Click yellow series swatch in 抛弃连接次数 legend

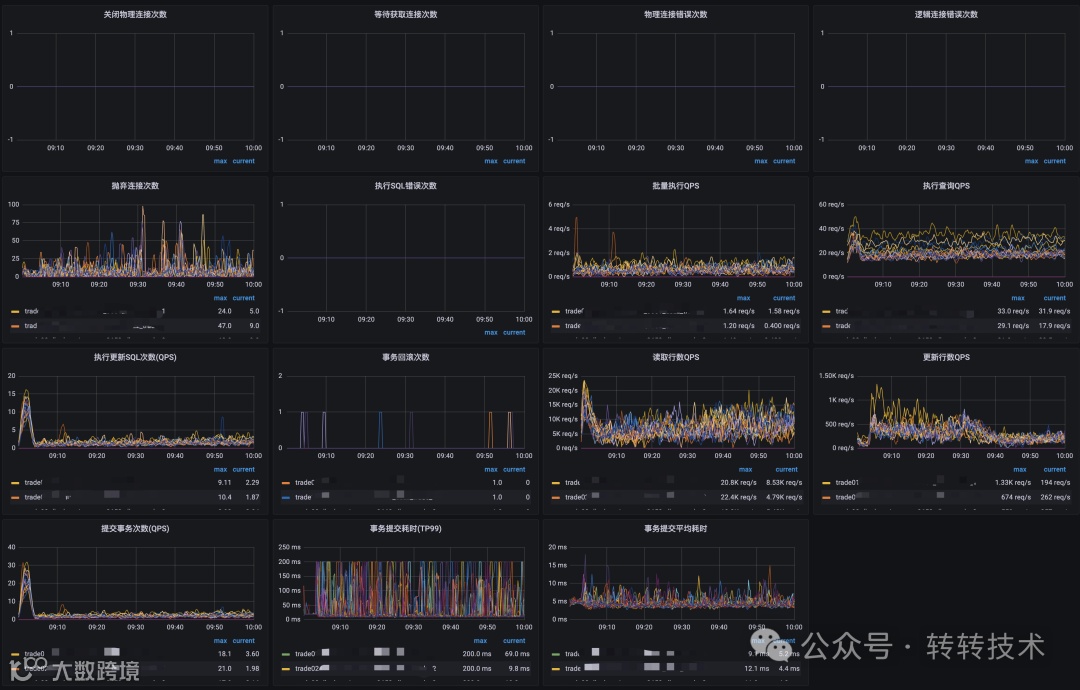tap(15, 311)
